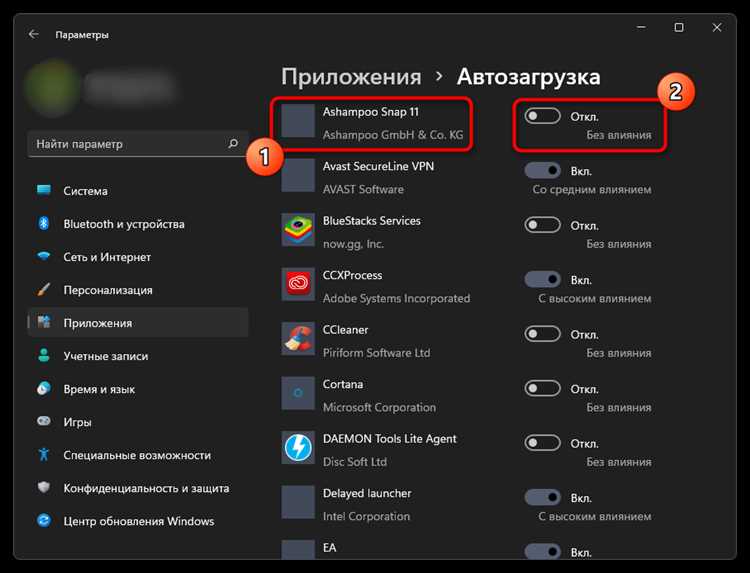Viewport: 750px width, 573px height.
Task: Open Специальные возможности settings
Action: [x=138, y=455]
